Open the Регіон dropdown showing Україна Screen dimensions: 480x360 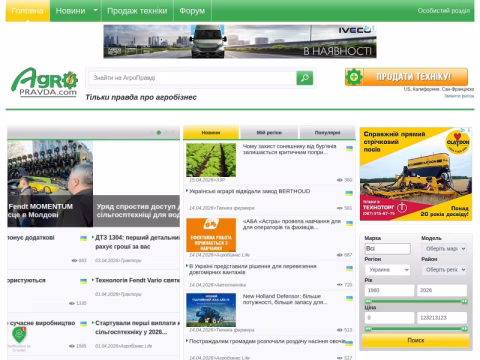pos(387,270)
